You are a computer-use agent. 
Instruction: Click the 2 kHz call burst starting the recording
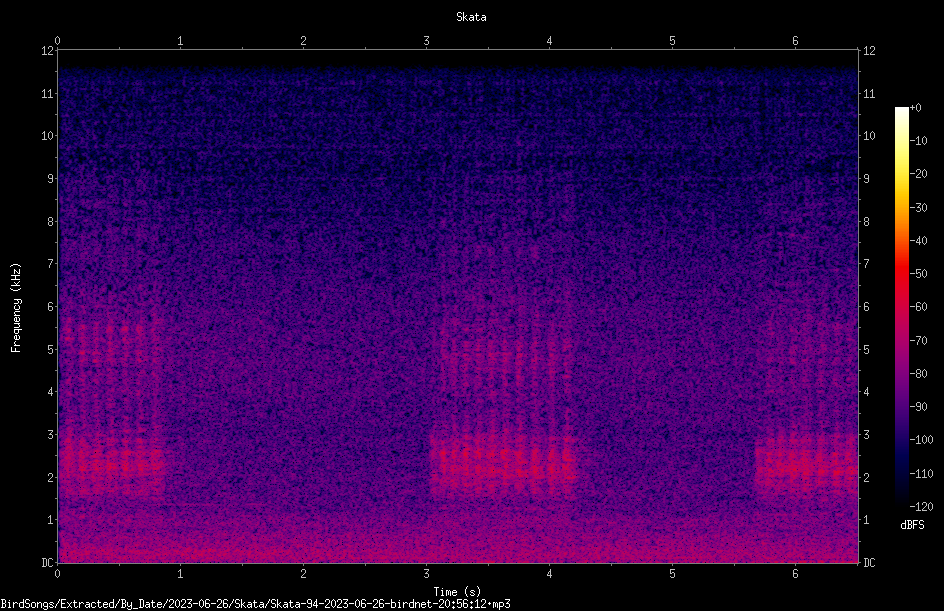point(111,465)
